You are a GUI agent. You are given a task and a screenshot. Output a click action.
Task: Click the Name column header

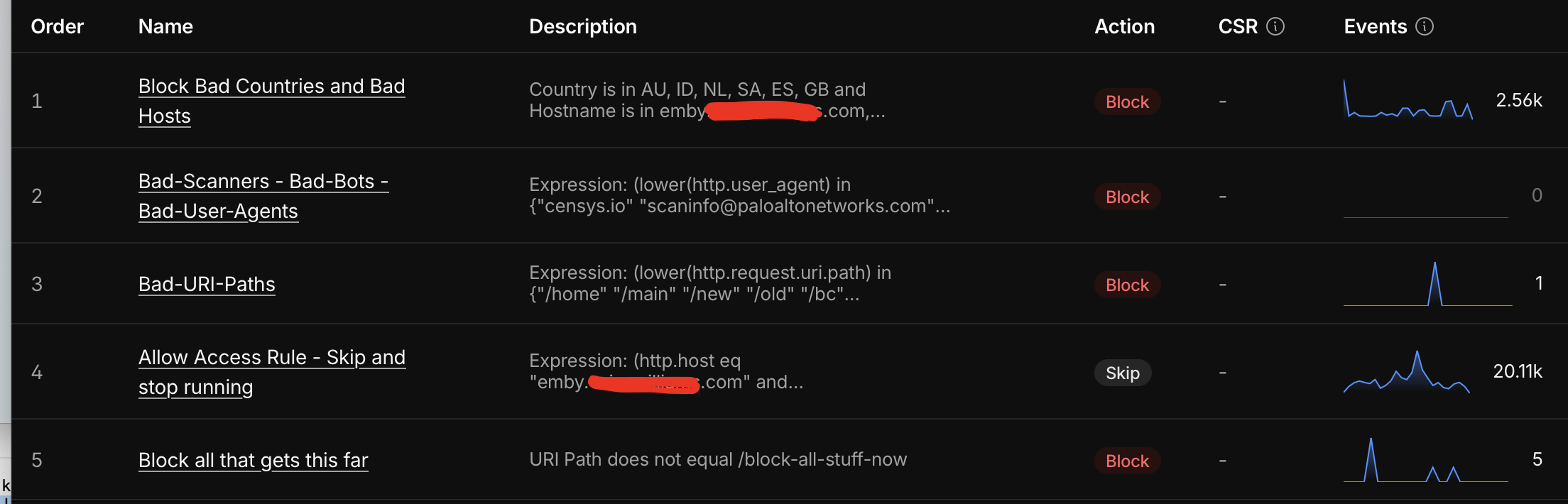click(165, 26)
